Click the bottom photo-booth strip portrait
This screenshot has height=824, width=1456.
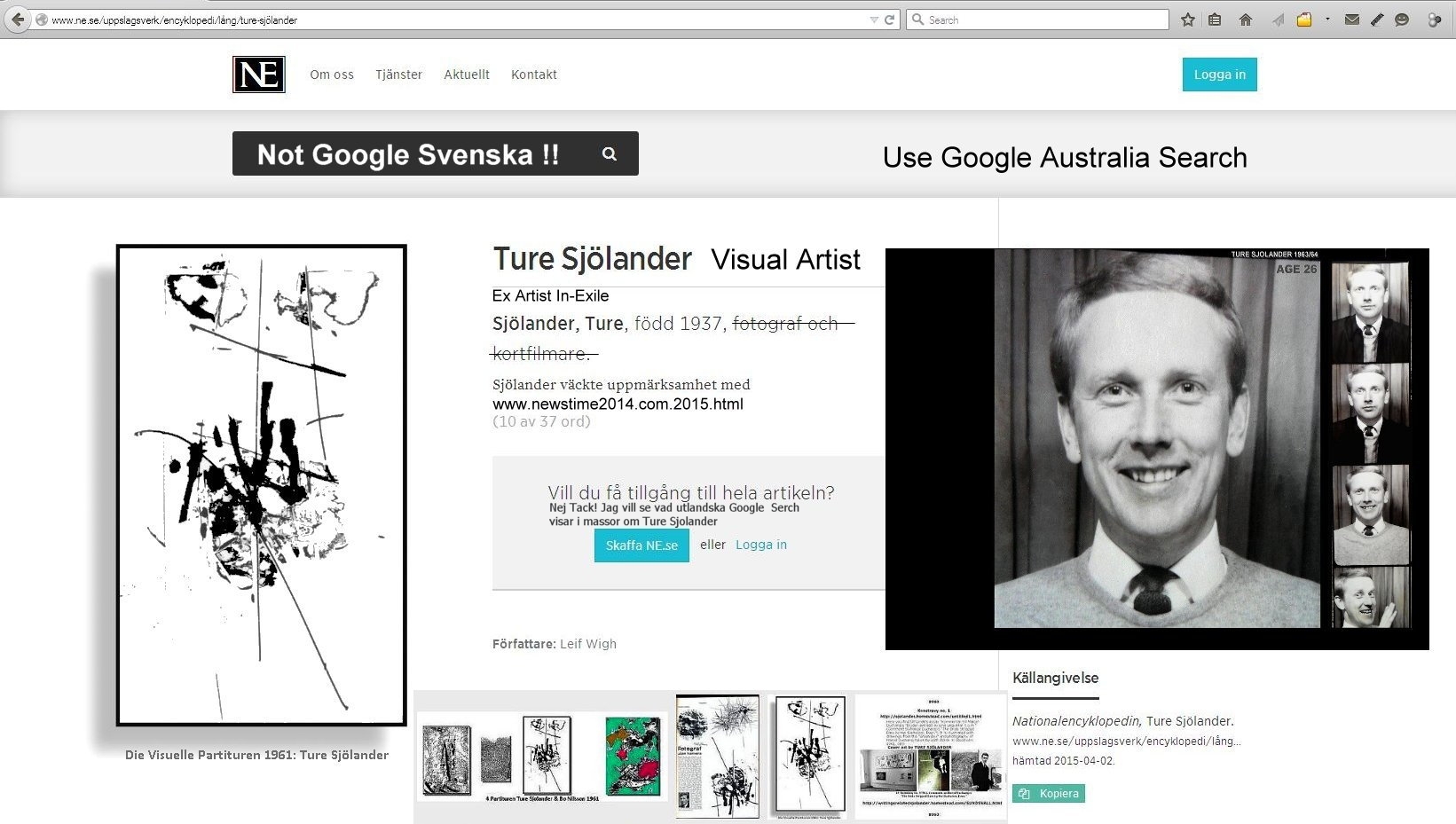(x=1371, y=598)
